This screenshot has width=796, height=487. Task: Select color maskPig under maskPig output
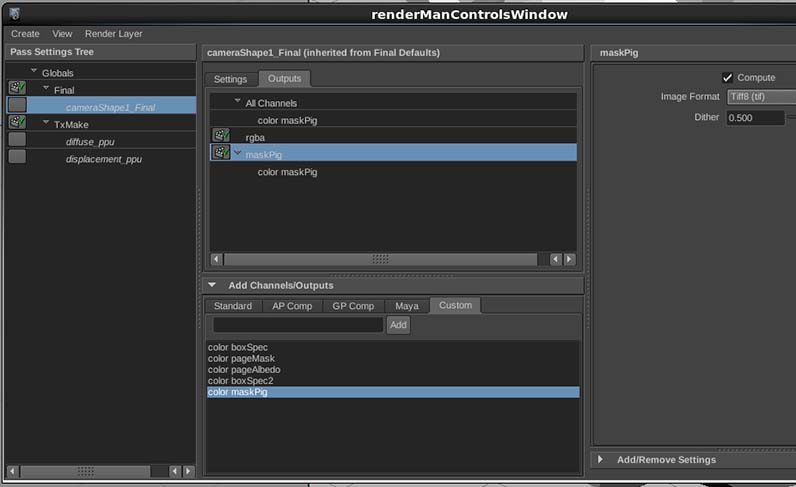pyautogui.click(x=287, y=172)
